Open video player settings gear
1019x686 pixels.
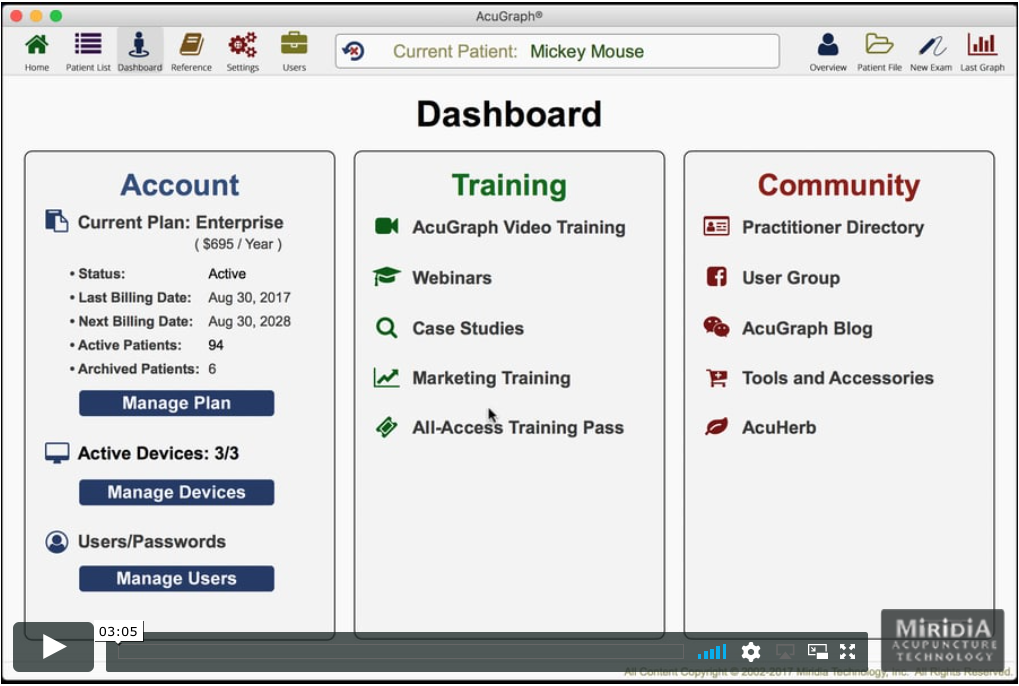(x=751, y=652)
